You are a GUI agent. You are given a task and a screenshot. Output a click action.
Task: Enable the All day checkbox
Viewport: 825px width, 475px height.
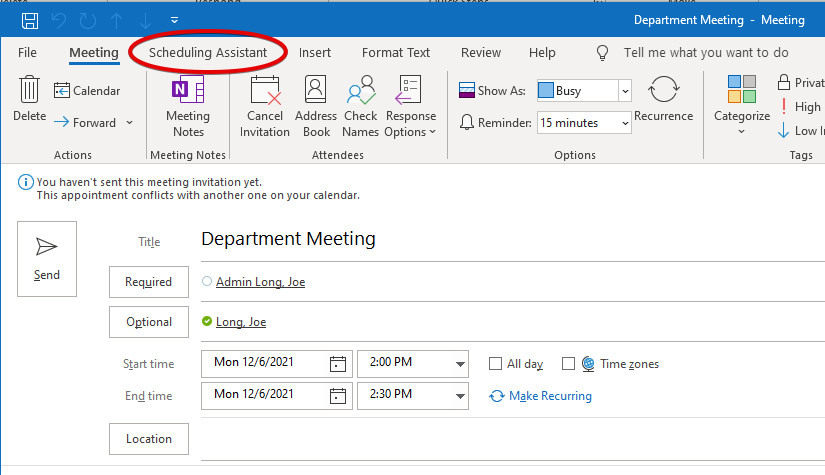[495, 364]
